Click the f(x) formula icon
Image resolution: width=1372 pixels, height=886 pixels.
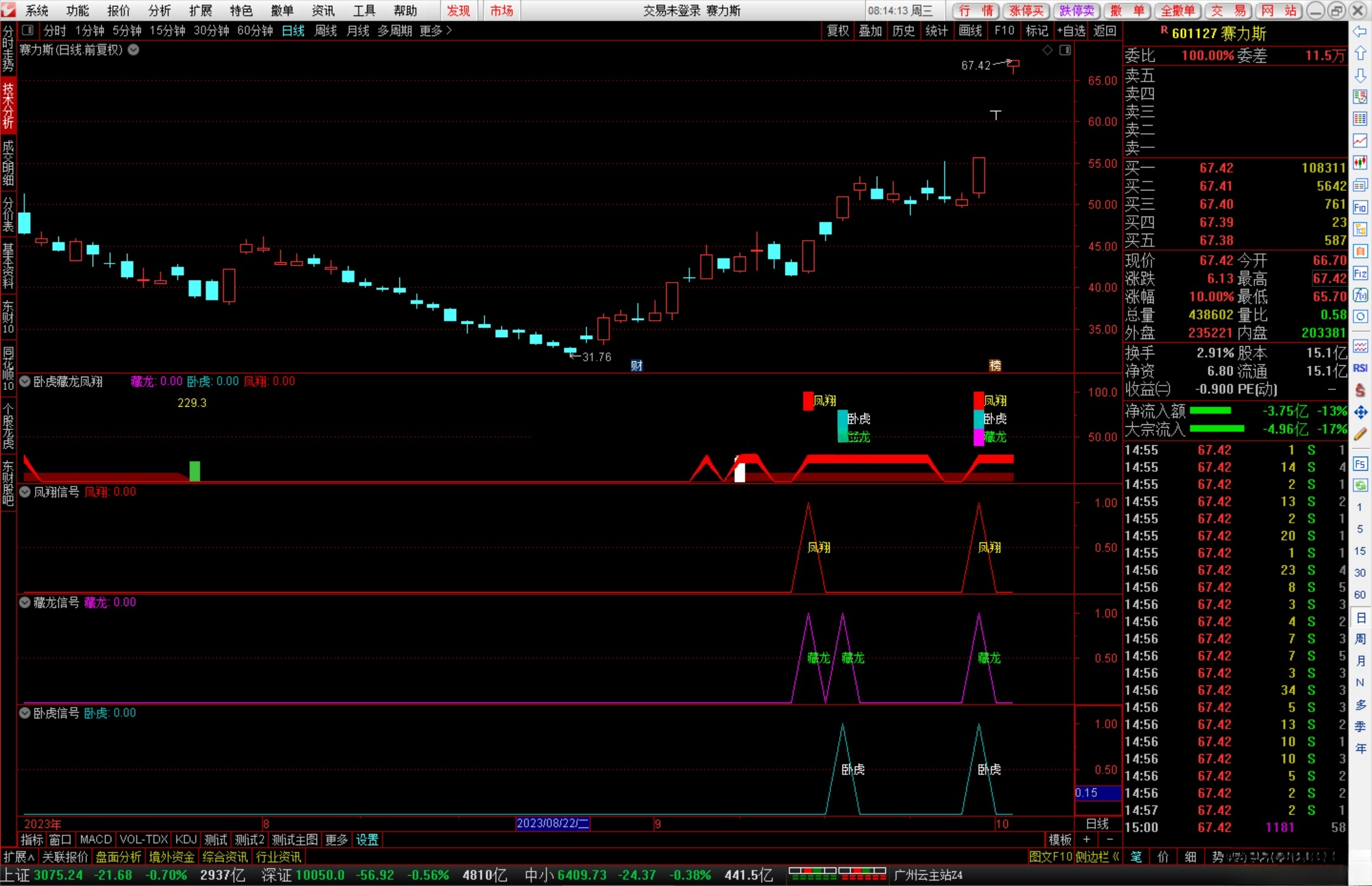[x=1360, y=295]
